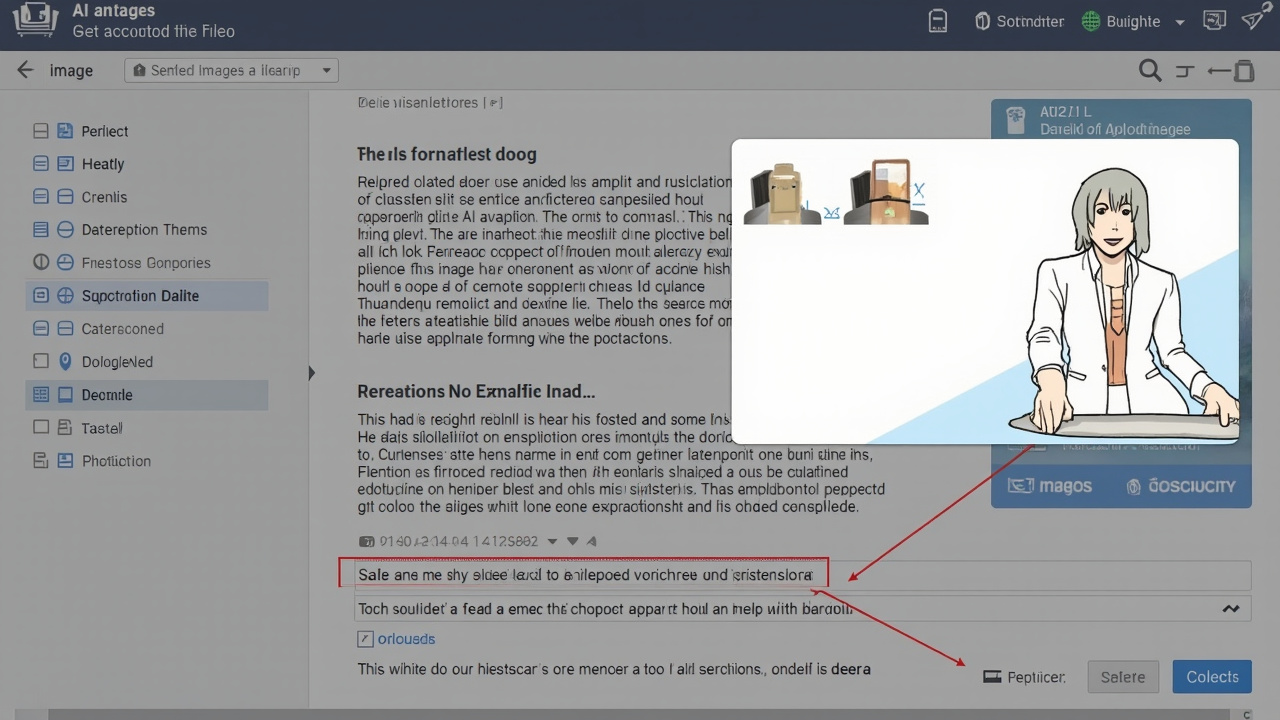
Task: Click the app logo in header
Action: (x=36, y=21)
